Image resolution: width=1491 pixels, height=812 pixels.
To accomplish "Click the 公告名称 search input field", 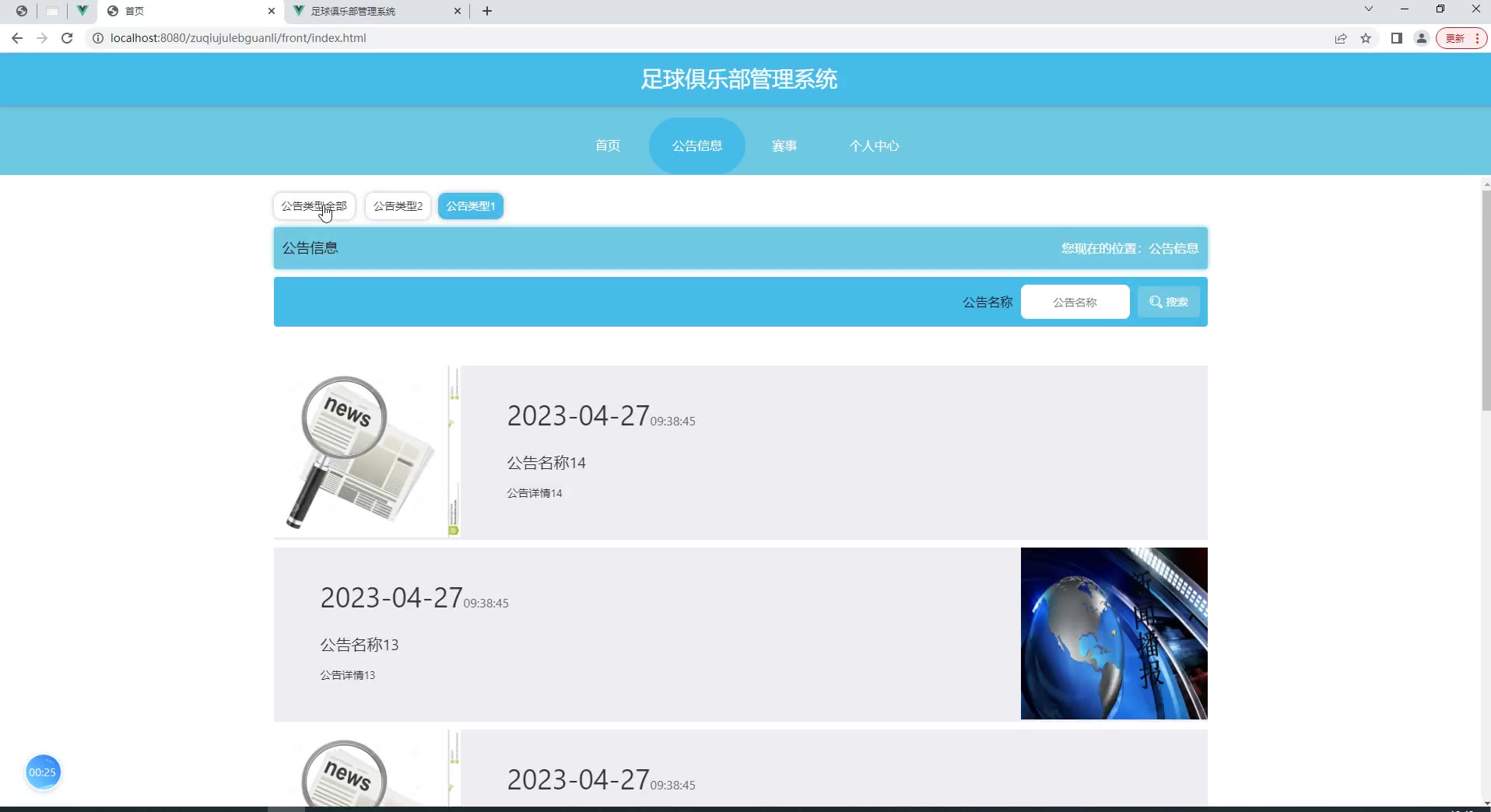I will (1075, 302).
